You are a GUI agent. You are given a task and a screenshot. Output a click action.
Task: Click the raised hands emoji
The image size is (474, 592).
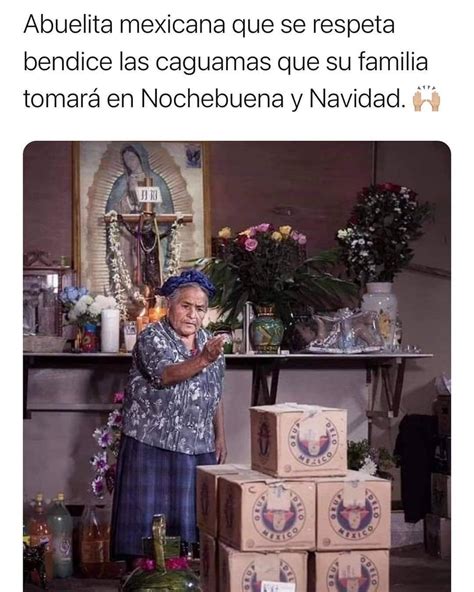[426, 99]
